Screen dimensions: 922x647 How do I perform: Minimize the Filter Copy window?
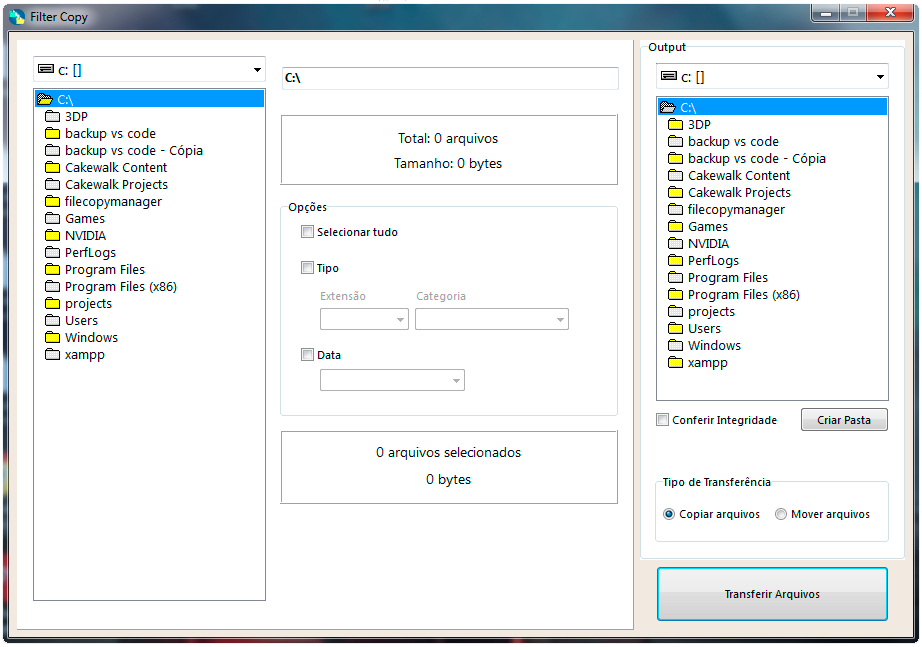coord(826,12)
